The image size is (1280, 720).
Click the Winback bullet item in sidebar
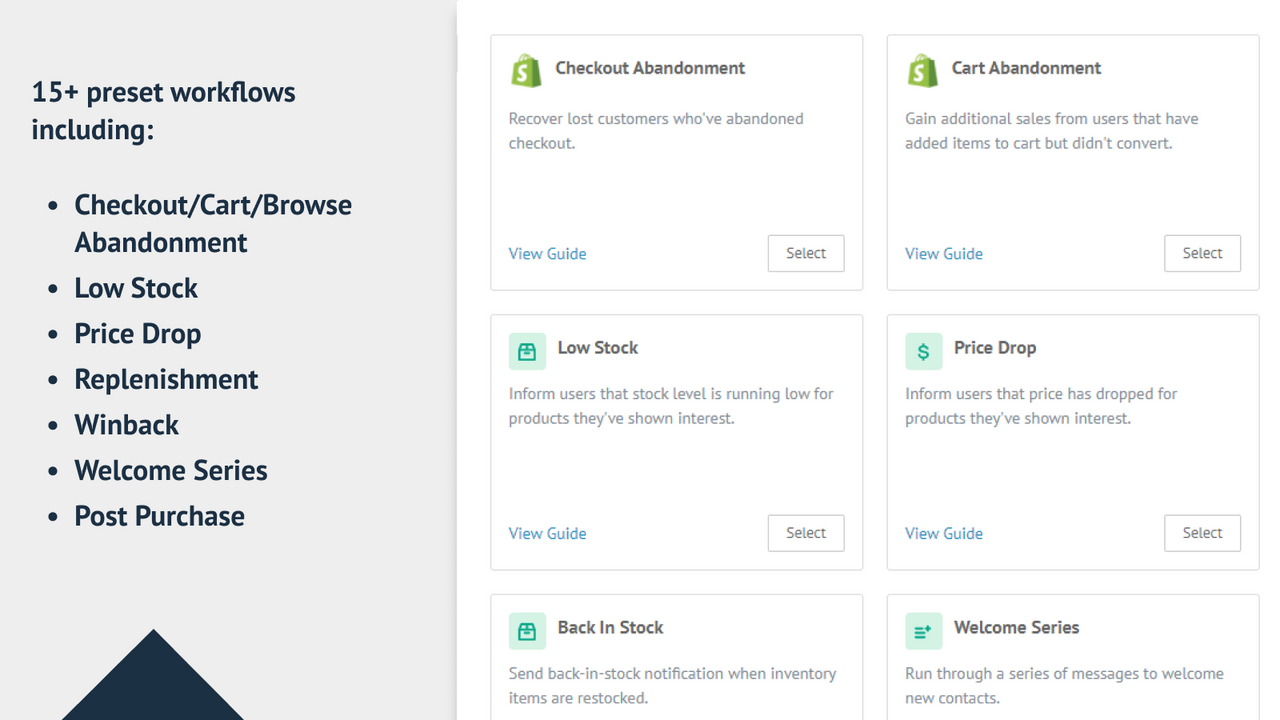[x=126, y=424]
